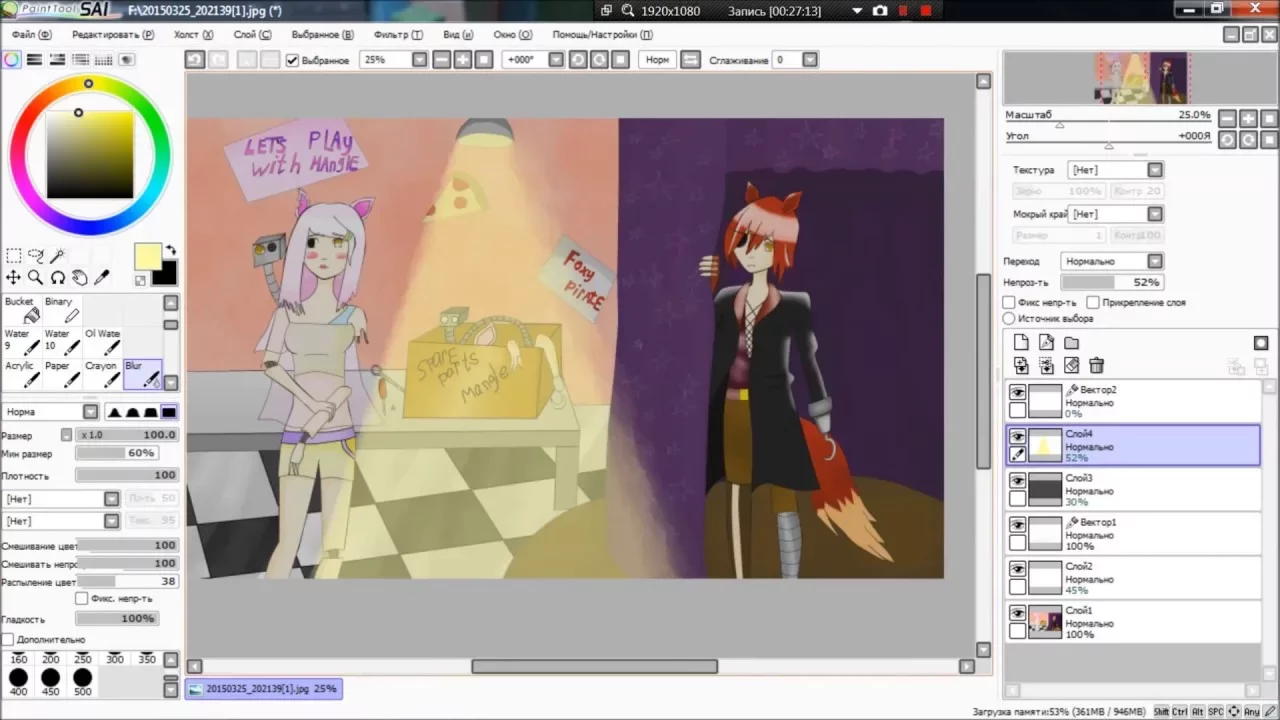Select the hand pan tool
The width and height of the screenshot is (1280, 720).
79,278
